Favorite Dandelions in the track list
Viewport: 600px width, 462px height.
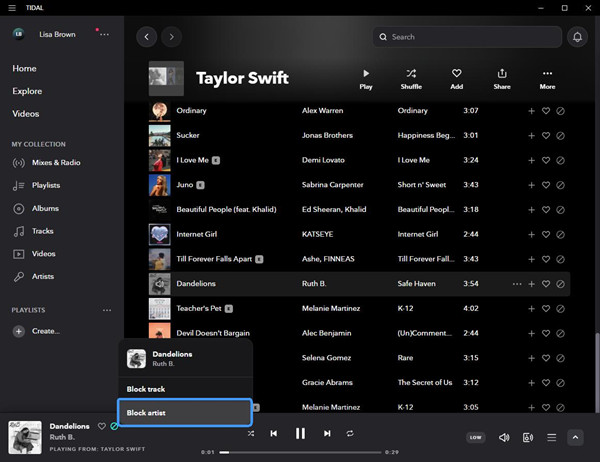[546, 284]
